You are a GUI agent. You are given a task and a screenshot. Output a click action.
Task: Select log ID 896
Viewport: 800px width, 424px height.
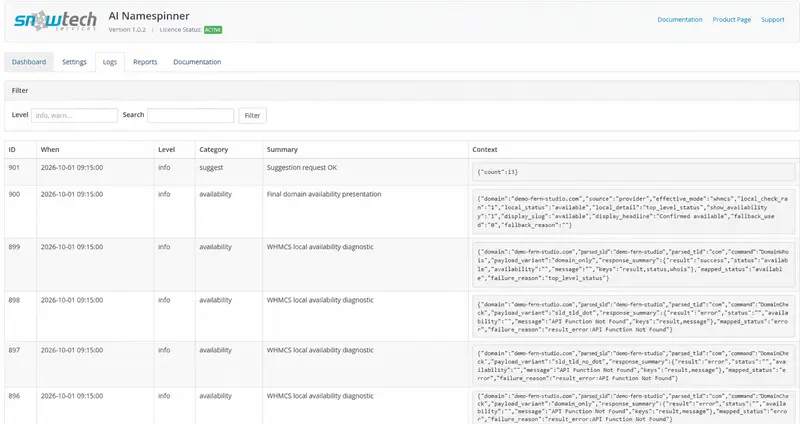pyautogui.click(x=14, y=395)
